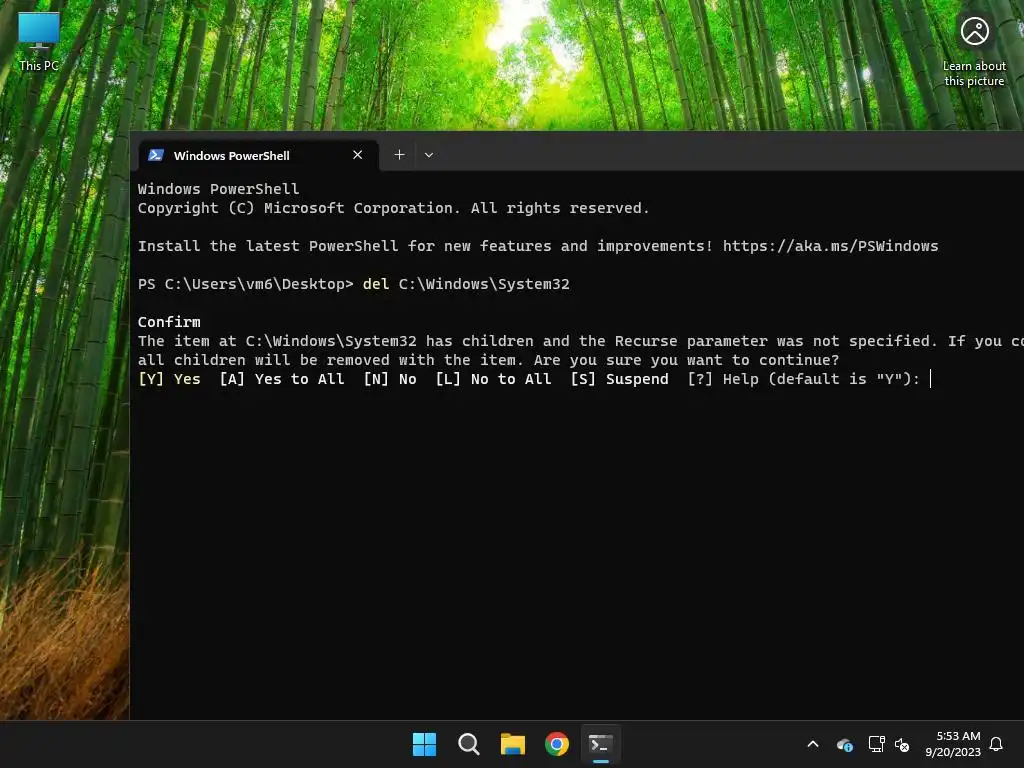Image resolution: width=1024 pixels, height=768 pixels.
Task: Open the Windows Start menu
Action: tap(424, 744)
